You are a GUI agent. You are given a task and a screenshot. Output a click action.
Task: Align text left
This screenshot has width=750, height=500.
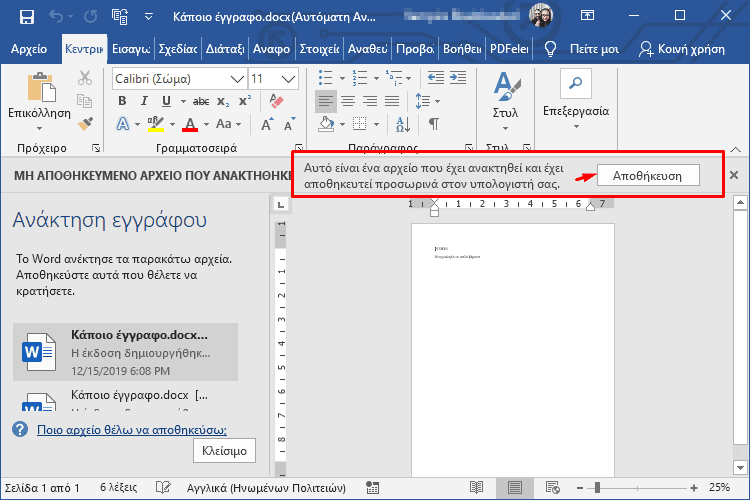click(x=326, y=101)
